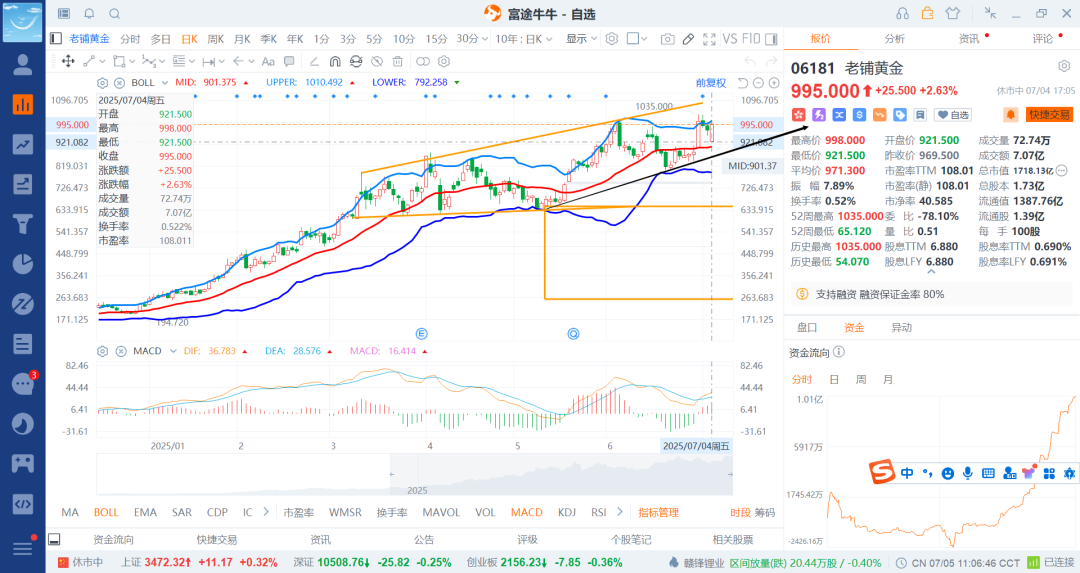The height and width of the screenshot is (573, 1080).
Task: Open stock panel settings gear icon
Action: click(x=1064, y=67)
